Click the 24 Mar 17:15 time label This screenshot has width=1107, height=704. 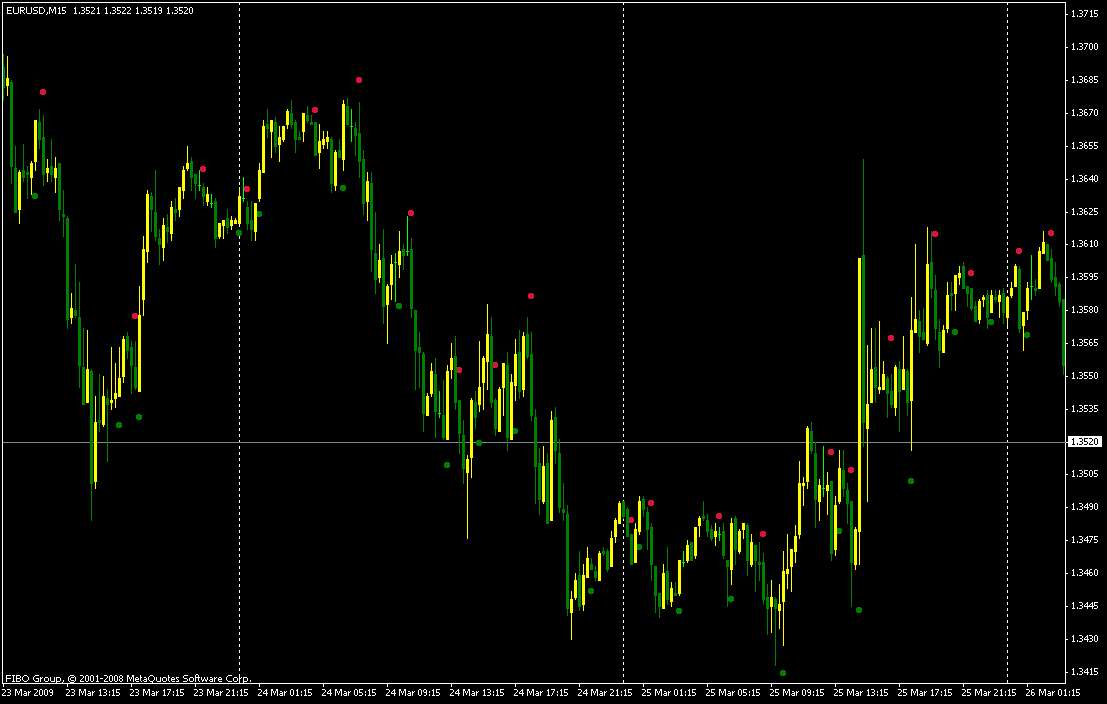(x=541, y=693)
